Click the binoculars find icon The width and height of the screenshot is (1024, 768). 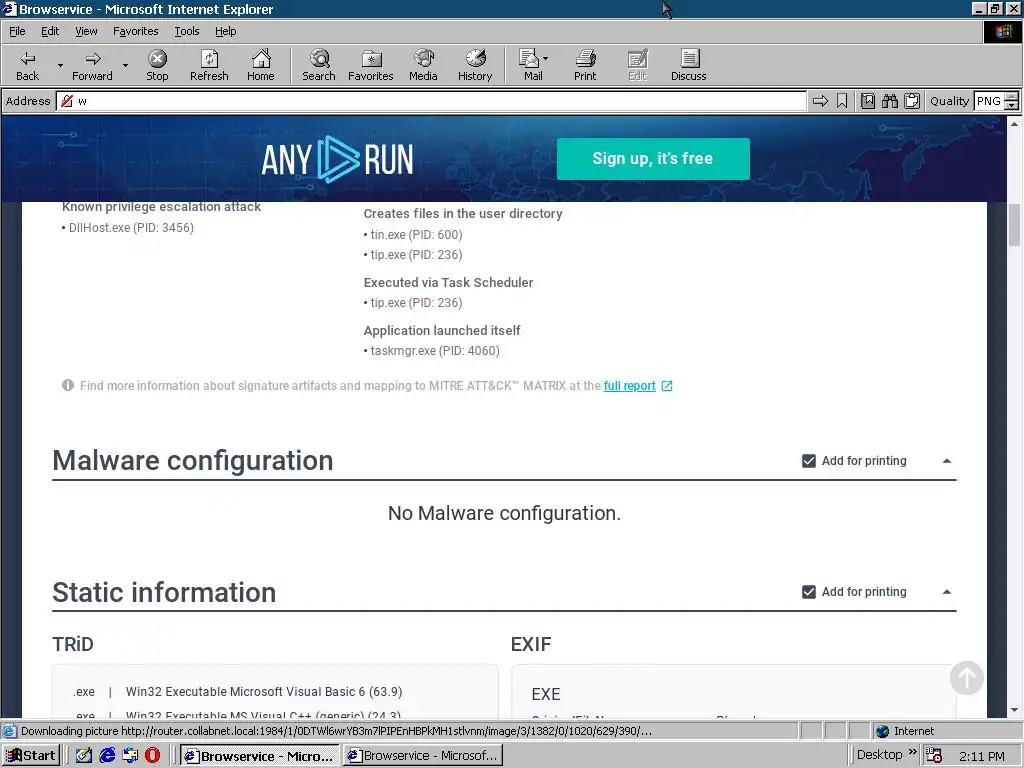pyautogui.click(x=889, y=101)
